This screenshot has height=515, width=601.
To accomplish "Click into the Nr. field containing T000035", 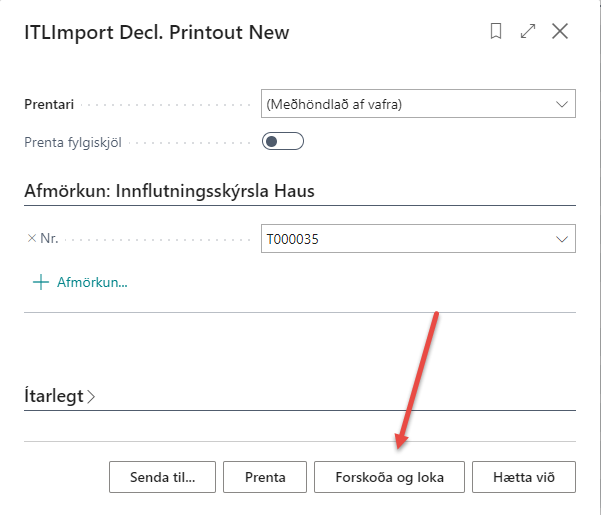I will click(x=400, y=239).
